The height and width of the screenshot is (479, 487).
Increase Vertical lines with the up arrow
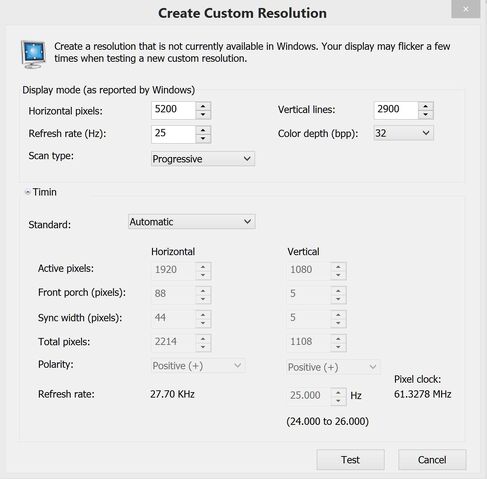tap(425, 106)
